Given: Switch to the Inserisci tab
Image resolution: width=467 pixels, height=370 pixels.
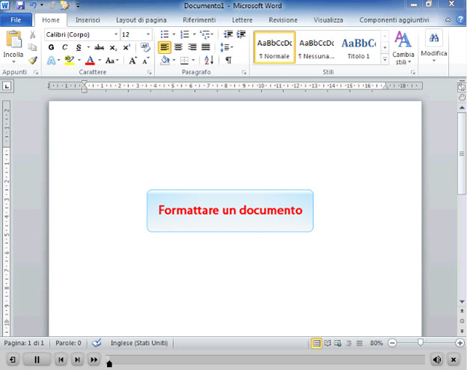Looking at the screenshot, I should point(88,20).
